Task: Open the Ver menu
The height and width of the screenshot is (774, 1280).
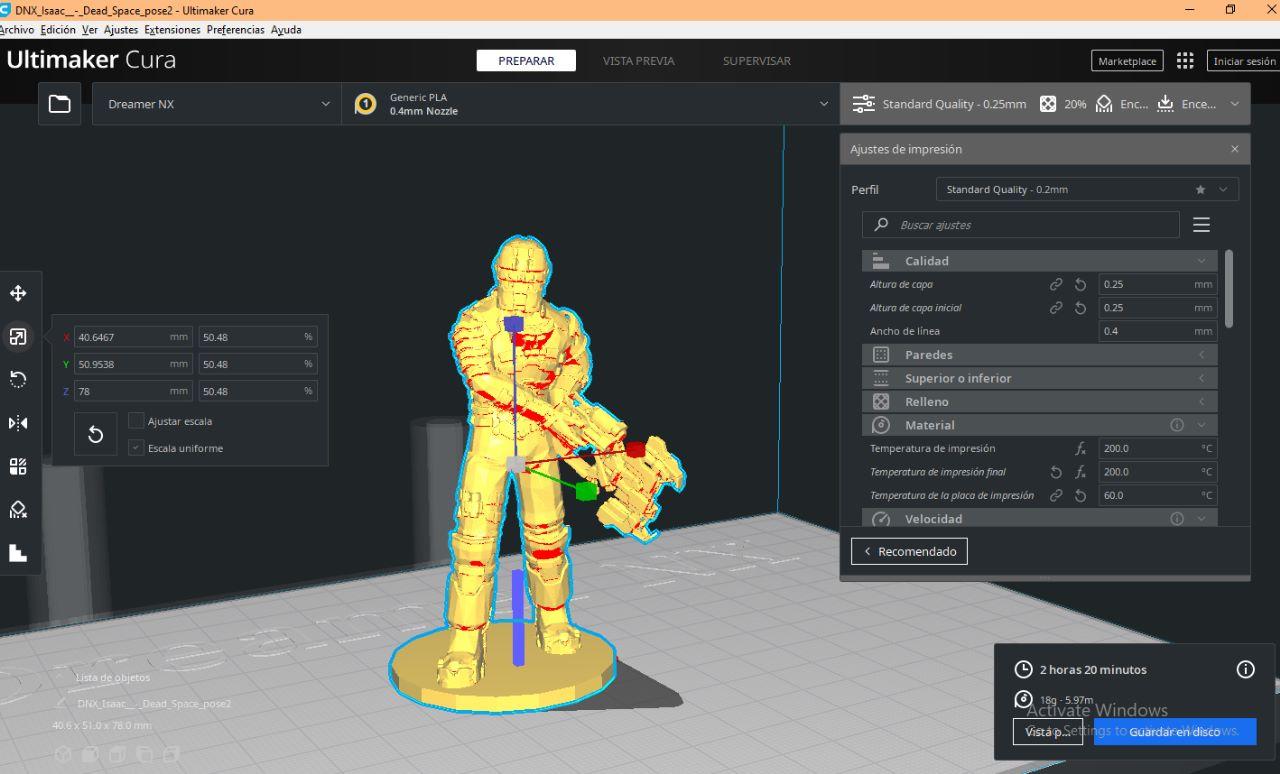Action: coord(90,30)
